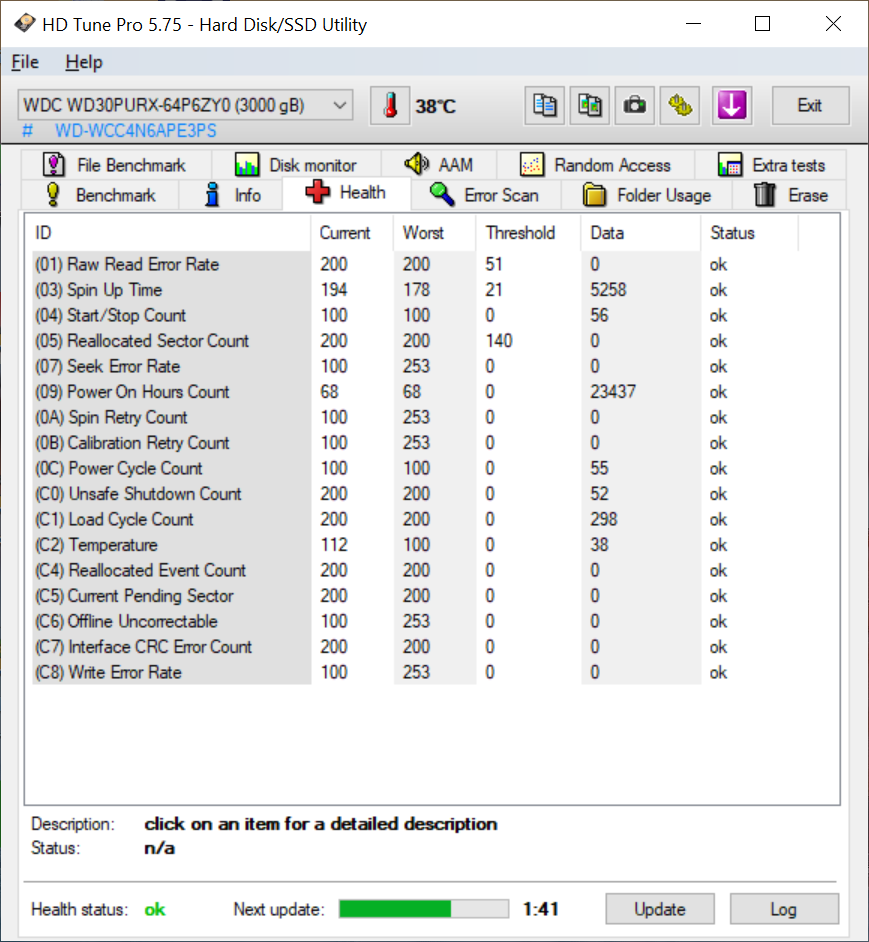Viewport: 869px width, 942px height.
Task: Open the File menu
Action: [x=25, y=62]
